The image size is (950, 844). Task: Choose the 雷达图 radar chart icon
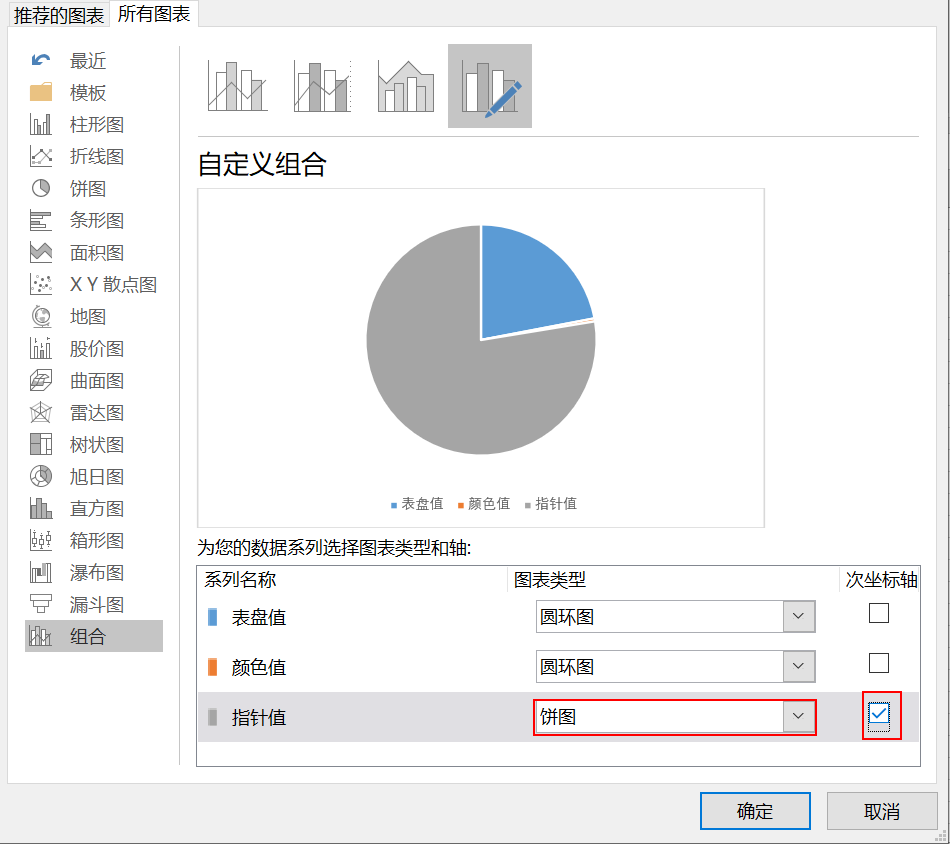[x=41, y=413]
